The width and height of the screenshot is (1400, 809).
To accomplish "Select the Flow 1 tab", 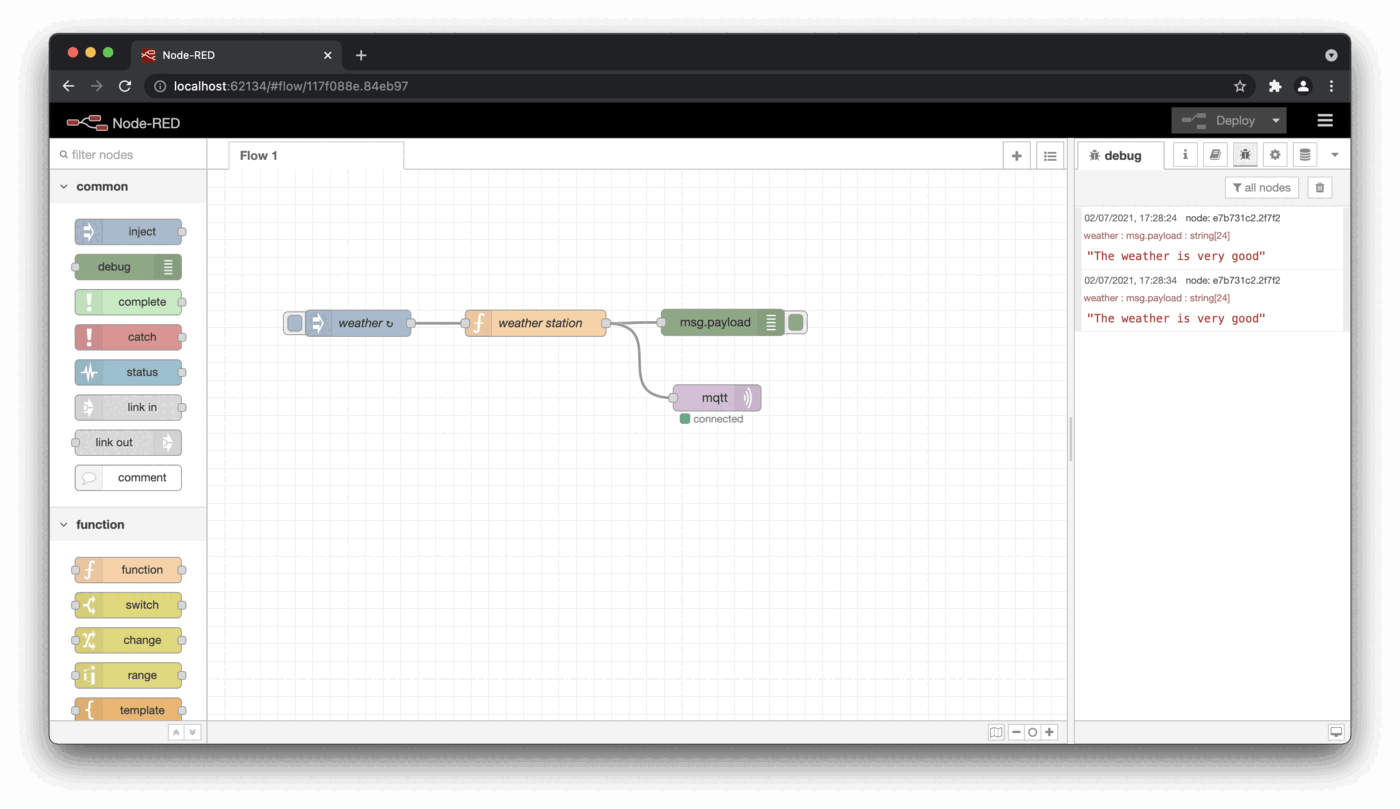I will (259, 156).
